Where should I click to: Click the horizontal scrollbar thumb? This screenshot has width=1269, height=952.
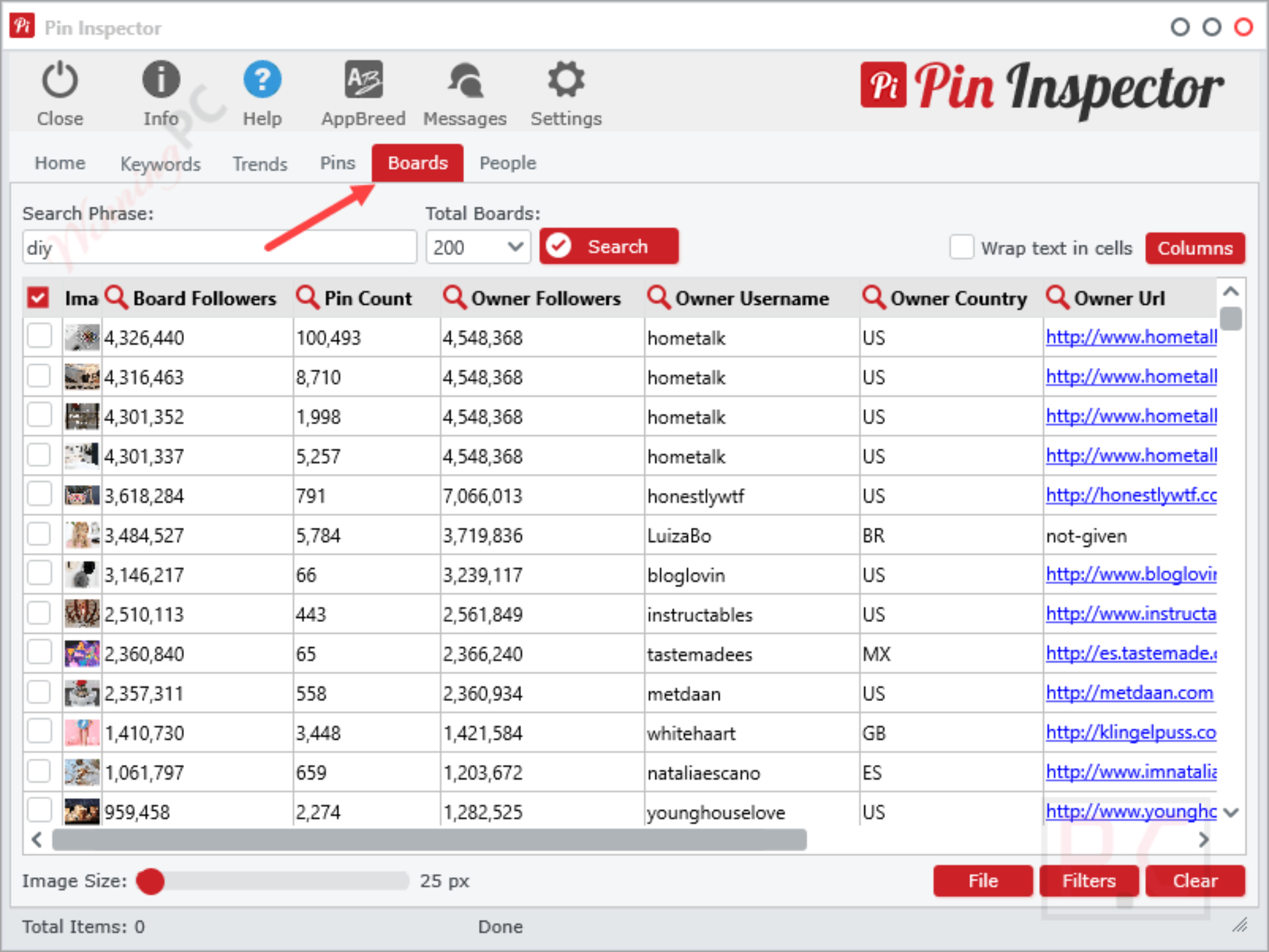[429, 840]
